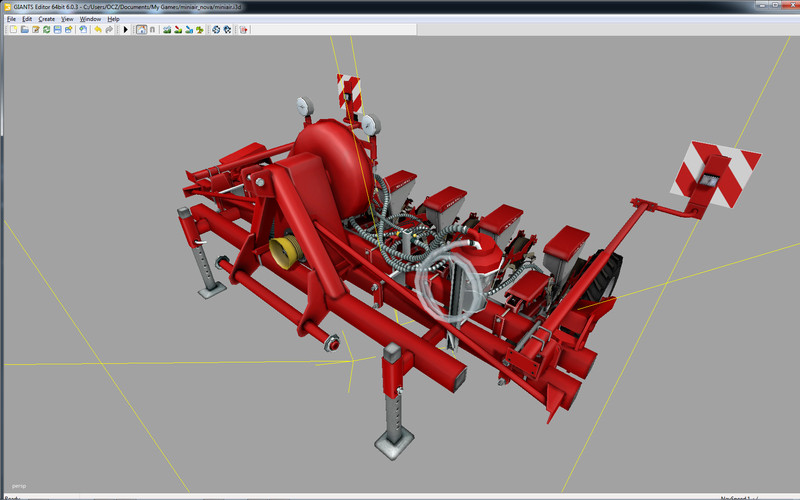800x500 pixels.
Task: Open the File menu
Action: tap(11, 19)
